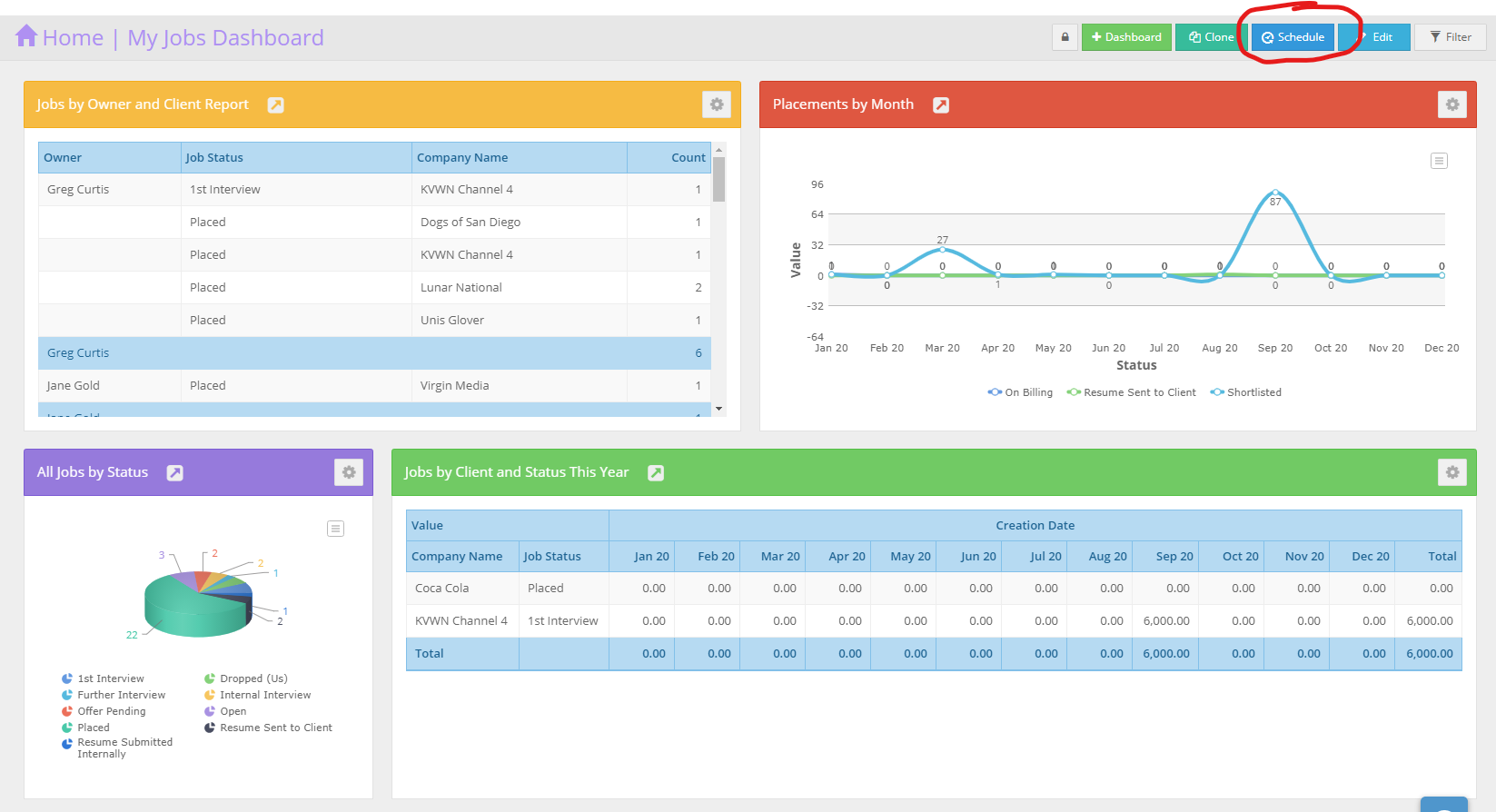Click pop-out icon for All Jobs by Status

(x=175, y=473)
